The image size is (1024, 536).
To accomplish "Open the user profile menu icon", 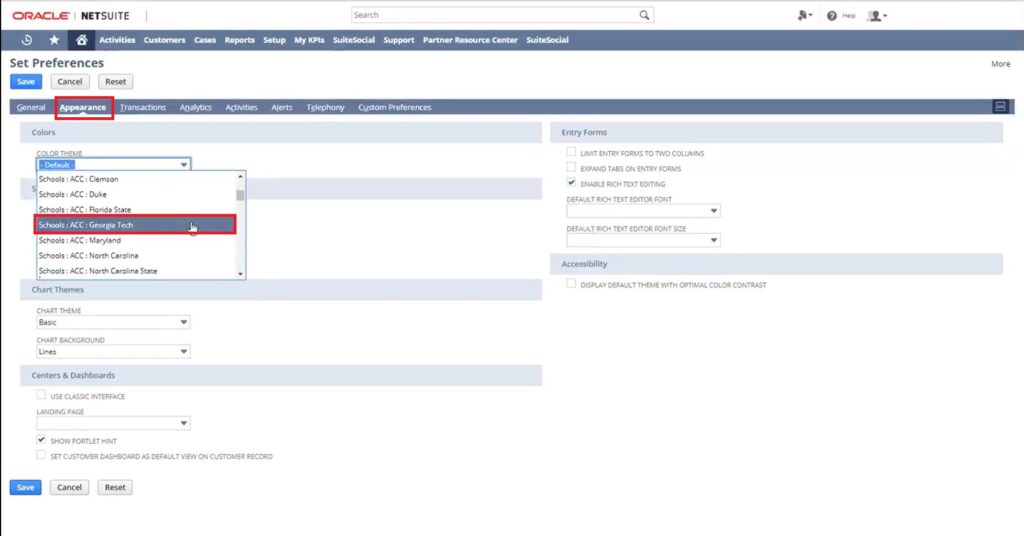I will click(x=876, y=16).
